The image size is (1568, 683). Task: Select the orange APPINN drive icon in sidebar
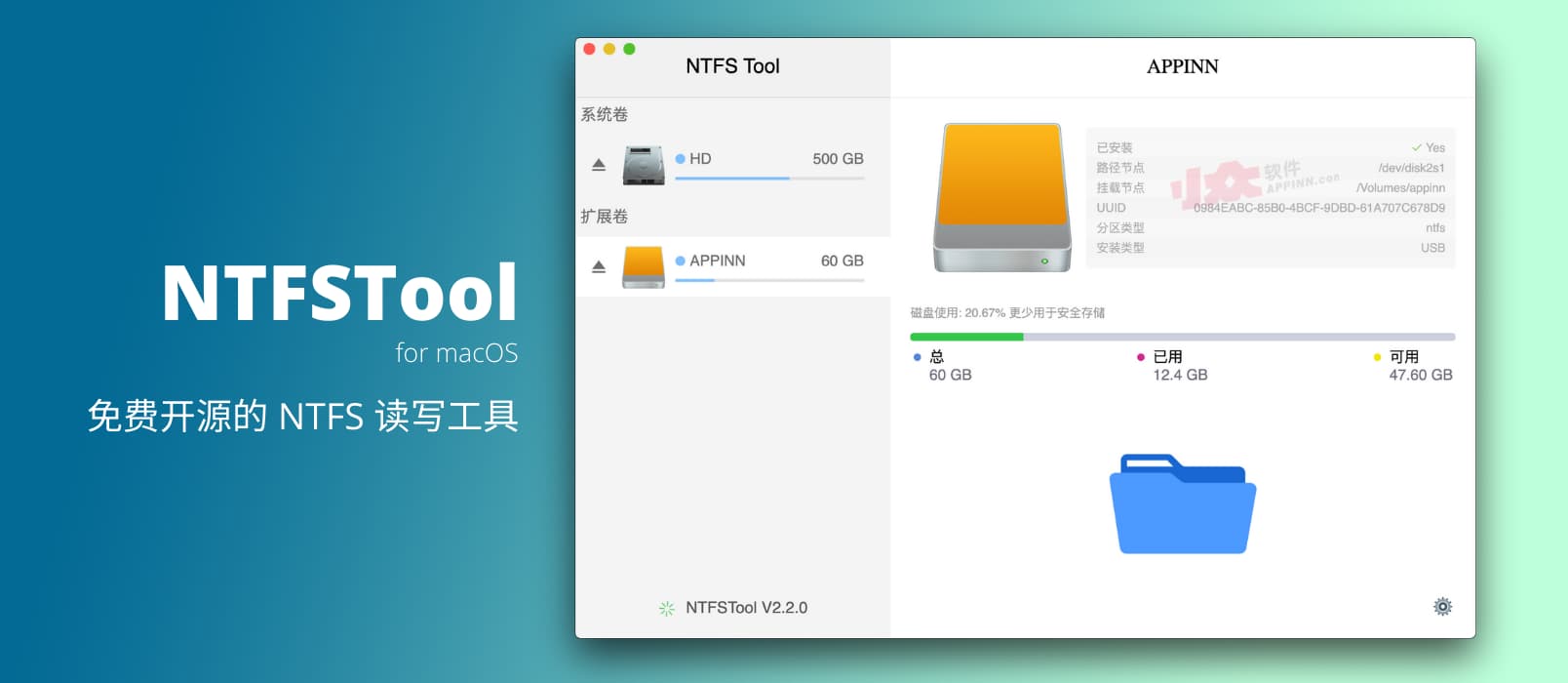pyautogui.click(x=644, y=266)
